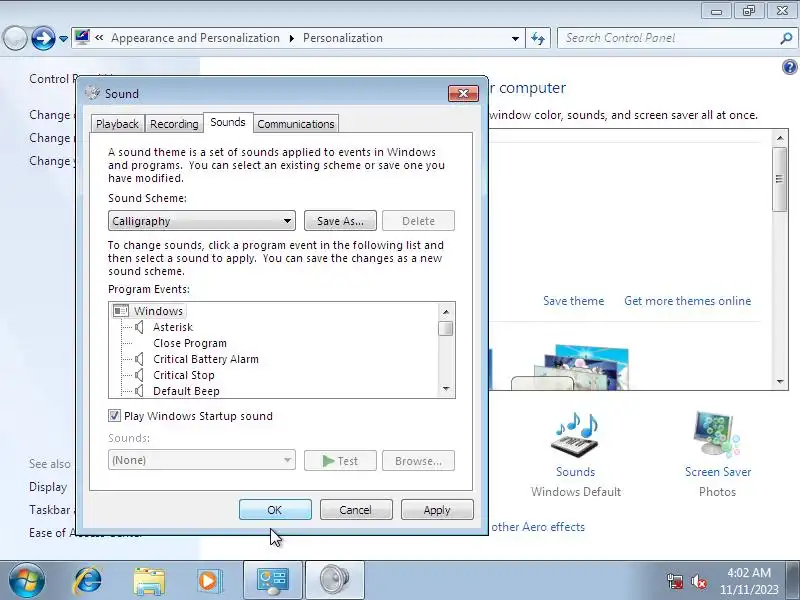Click the search magnifier icon
Viewport: 800px width, 600px height.
[x=786, y=38]
